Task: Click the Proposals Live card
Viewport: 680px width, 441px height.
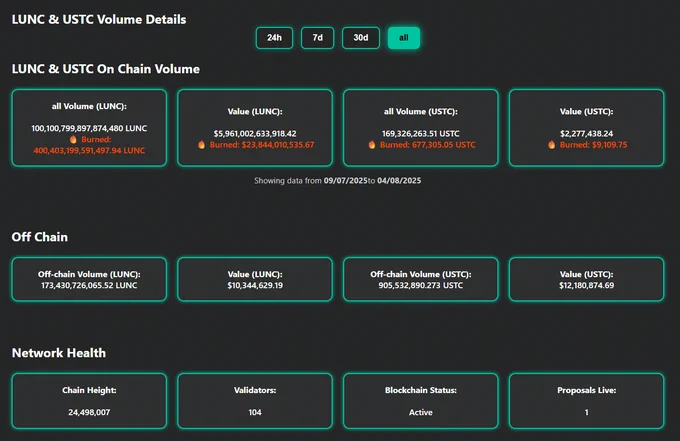Action: pyautogui.click(x=586, y=401)
